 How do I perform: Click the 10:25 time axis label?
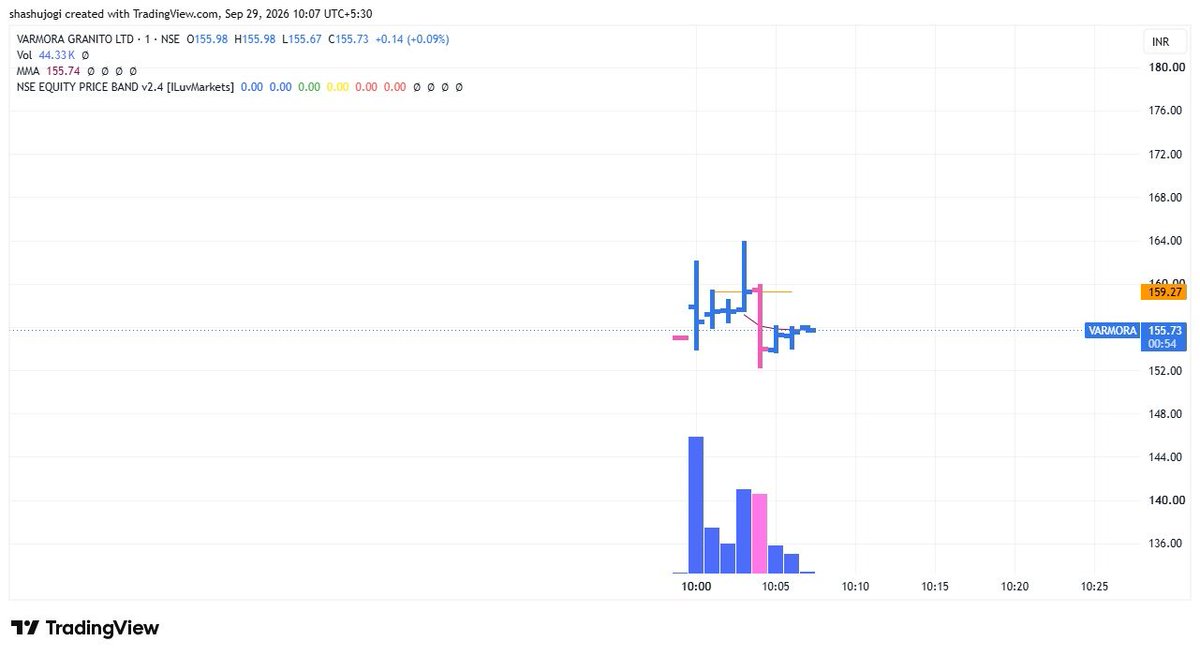(x=1095, y=587)
